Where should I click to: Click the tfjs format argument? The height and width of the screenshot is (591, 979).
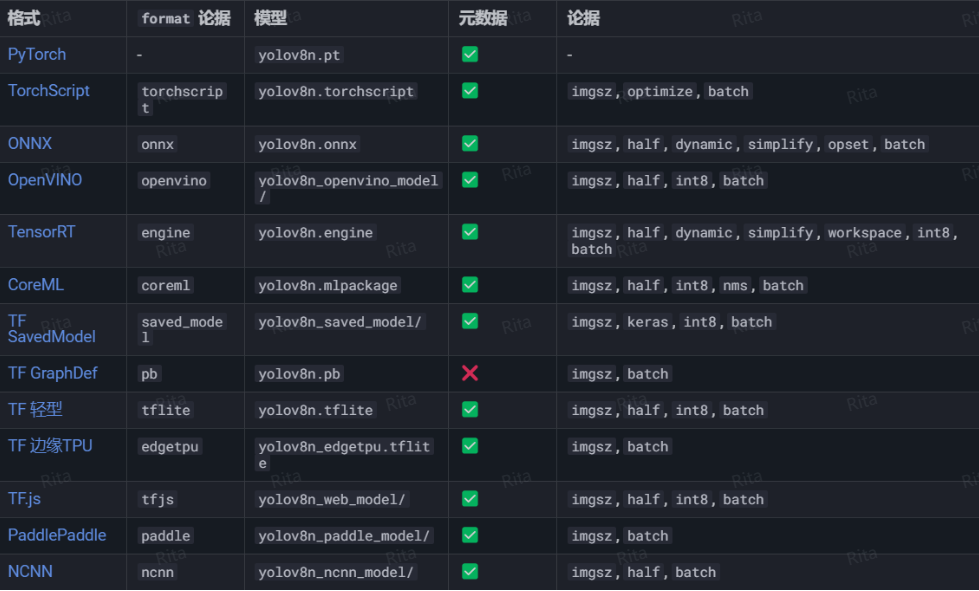(157, 499)
